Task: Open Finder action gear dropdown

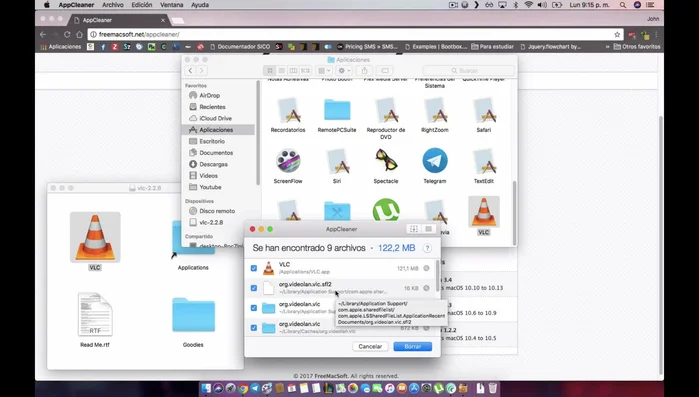Action: [344, 70]
